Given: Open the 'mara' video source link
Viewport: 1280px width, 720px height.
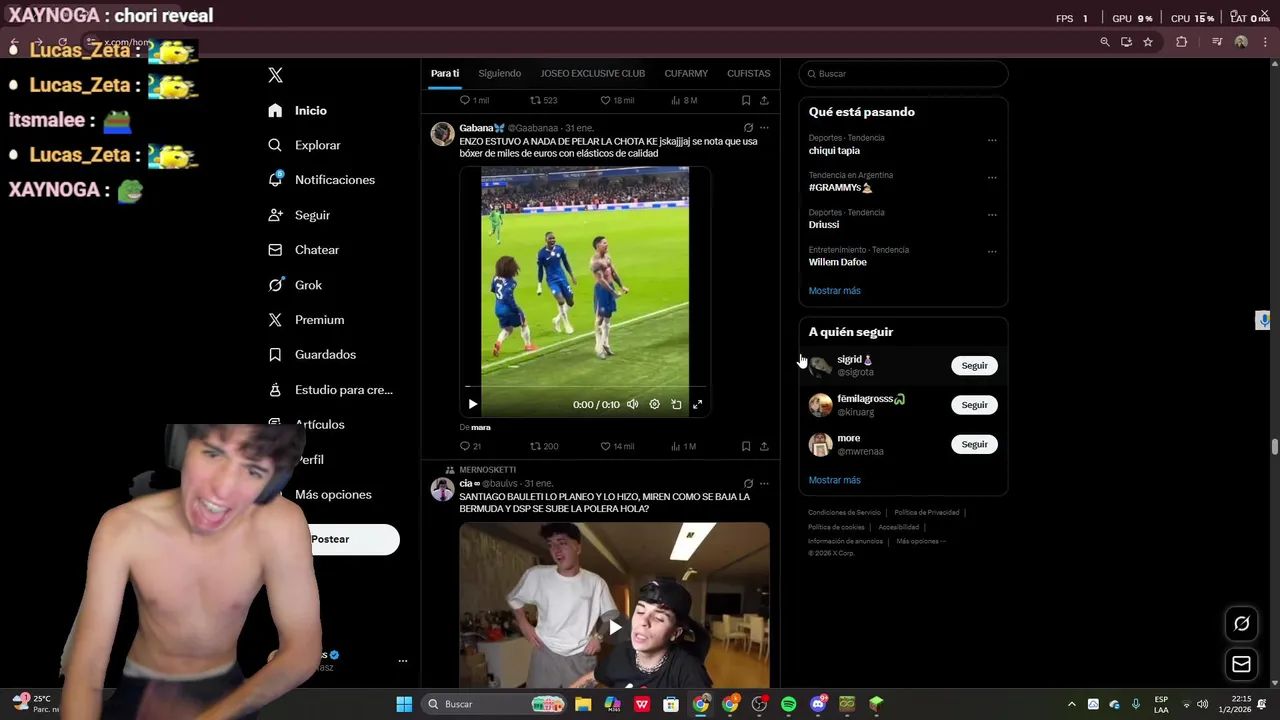Looking at the screenshot, I should (481, 427).
